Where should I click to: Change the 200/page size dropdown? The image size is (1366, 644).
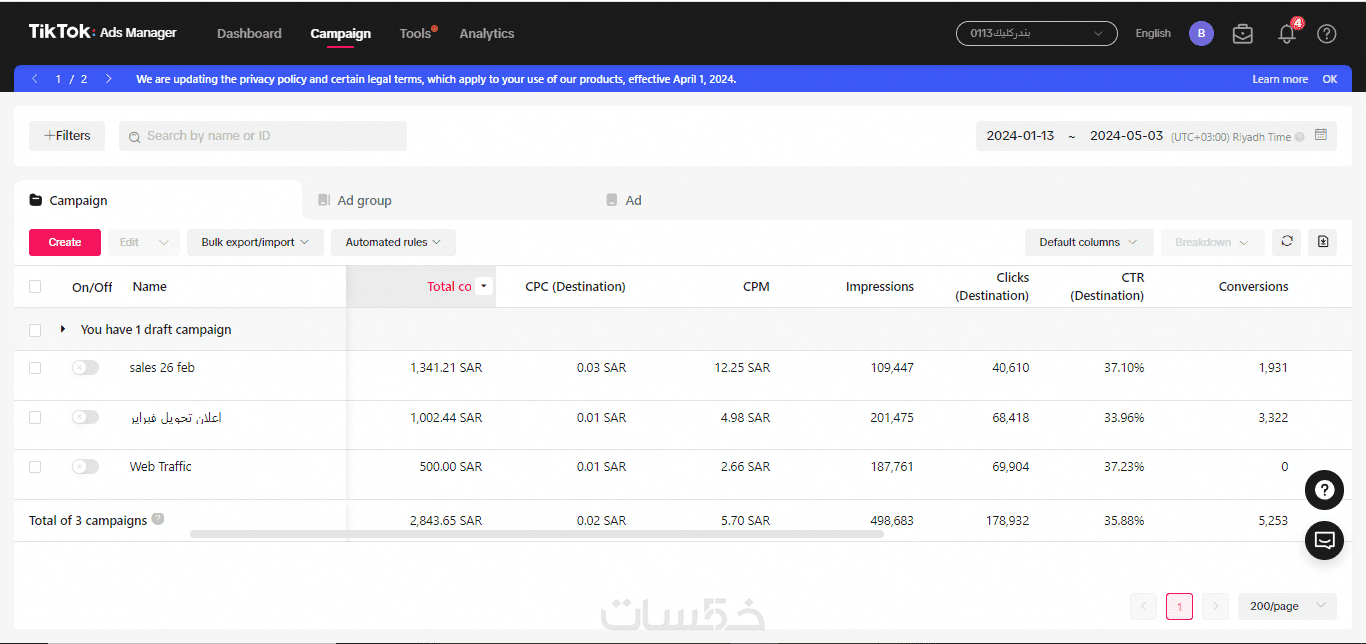[x=1286, y=606]
